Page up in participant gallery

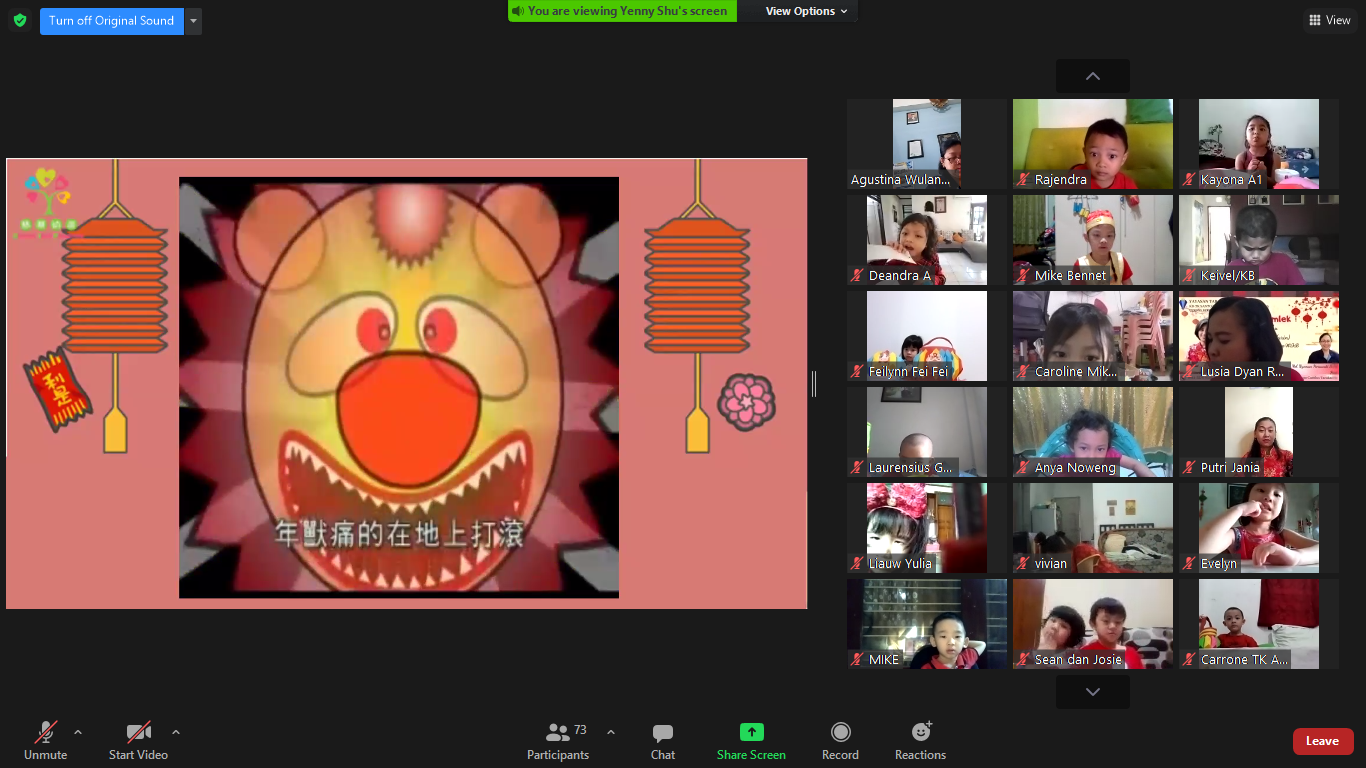coord(1093,76)
